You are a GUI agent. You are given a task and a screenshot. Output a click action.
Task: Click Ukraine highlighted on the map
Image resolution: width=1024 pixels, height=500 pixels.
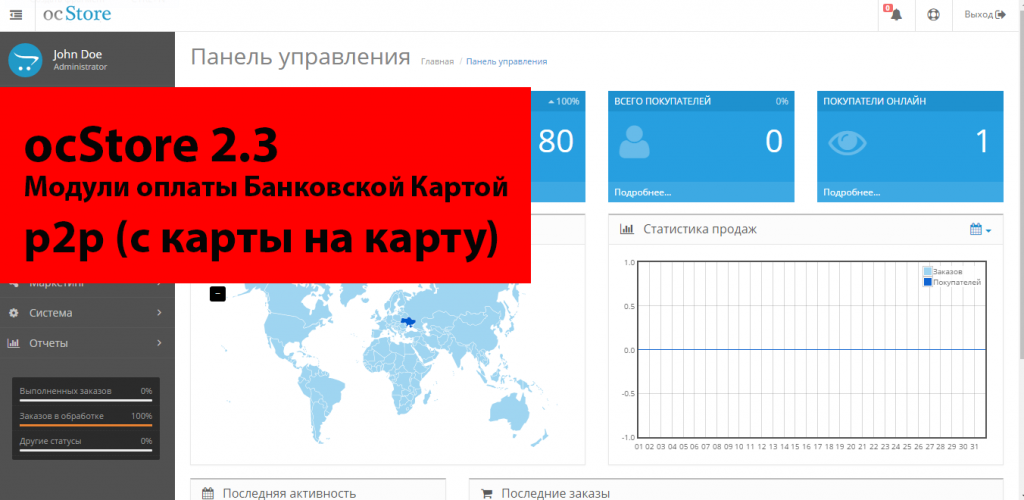coord(409,322)
